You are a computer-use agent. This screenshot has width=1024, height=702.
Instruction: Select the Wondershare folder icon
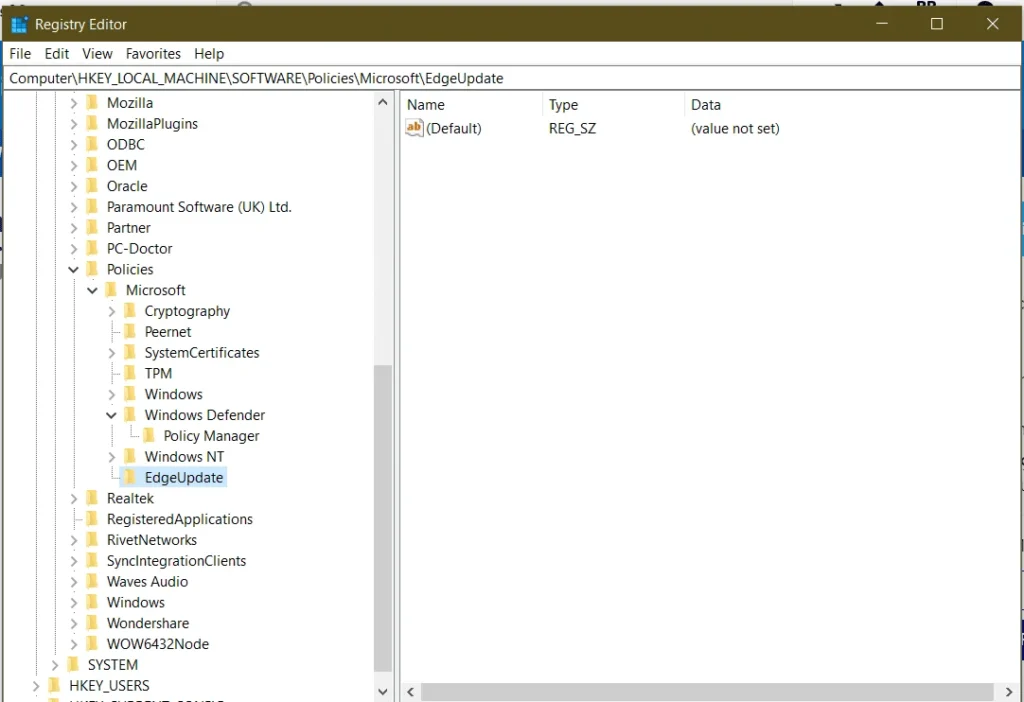coord(92,623)
